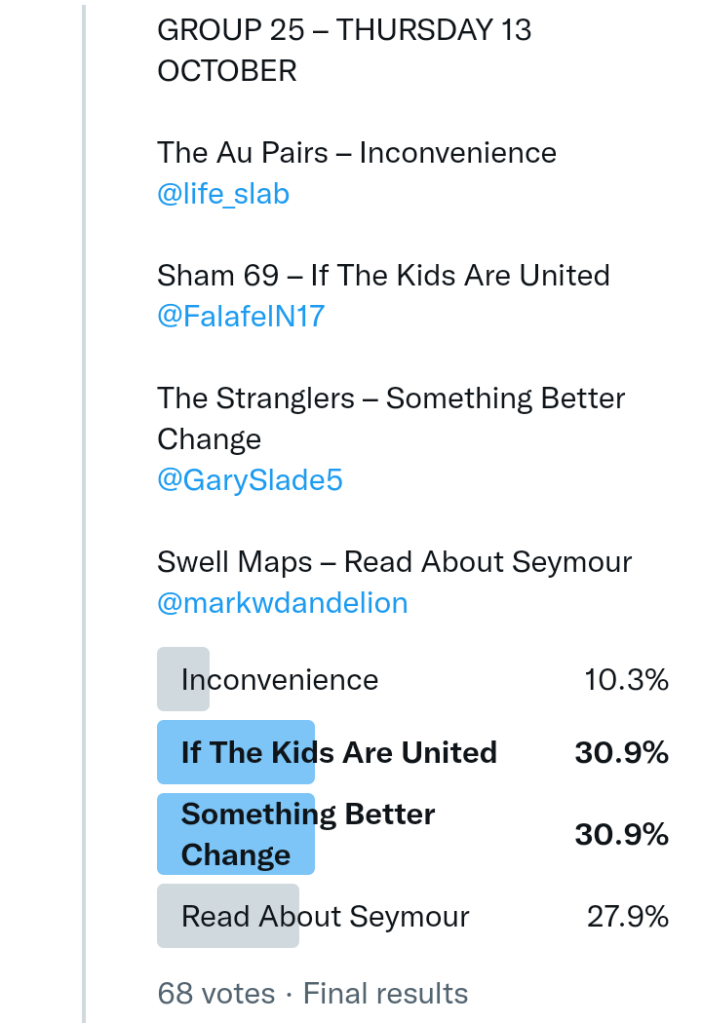Click the Read About Seymour poll option label
The width and height of the screenshot is (702, 1023).
coord(325,916)
